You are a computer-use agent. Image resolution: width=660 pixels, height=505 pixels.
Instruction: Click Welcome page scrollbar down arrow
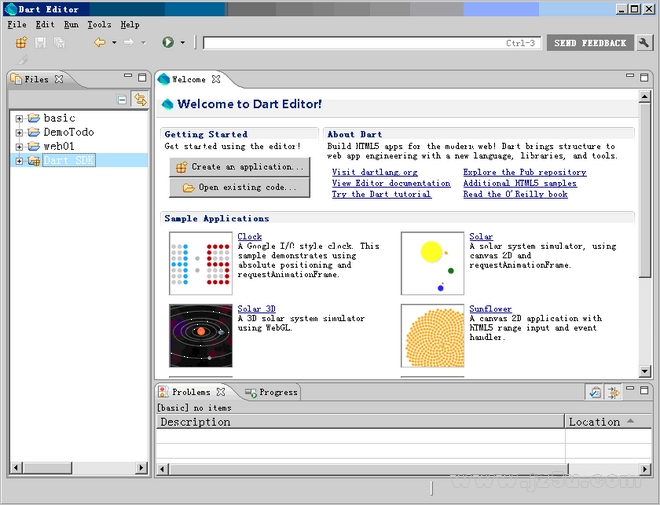[x=644, y=371]
